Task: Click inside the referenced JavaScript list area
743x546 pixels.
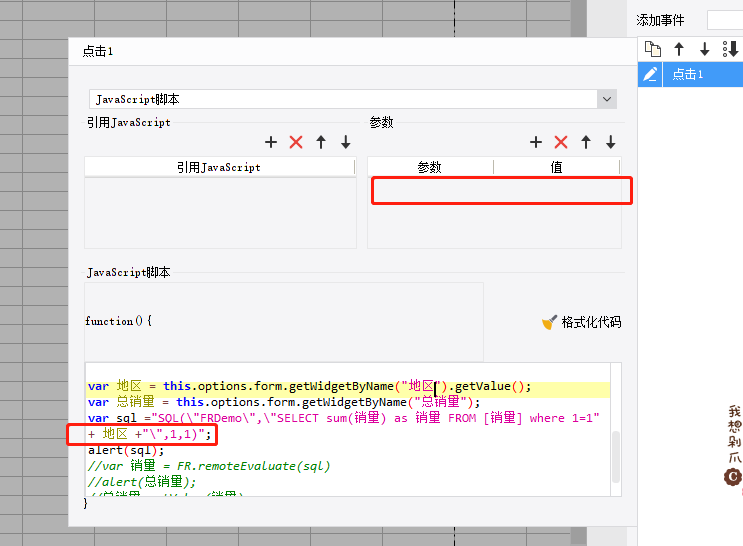Action: pyautogui.click(x=220, y=213)
